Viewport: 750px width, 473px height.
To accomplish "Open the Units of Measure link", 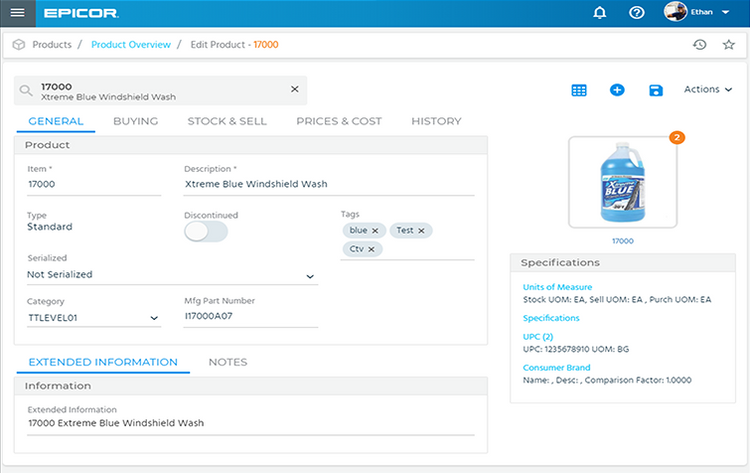I will 557,287.
